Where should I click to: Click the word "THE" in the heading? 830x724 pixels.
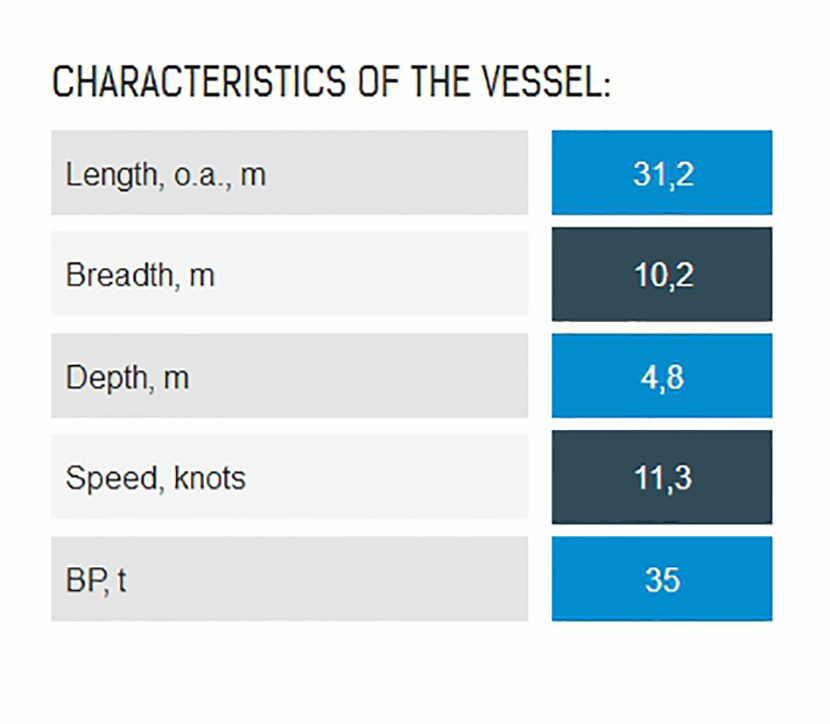click(x=444, y=82)
